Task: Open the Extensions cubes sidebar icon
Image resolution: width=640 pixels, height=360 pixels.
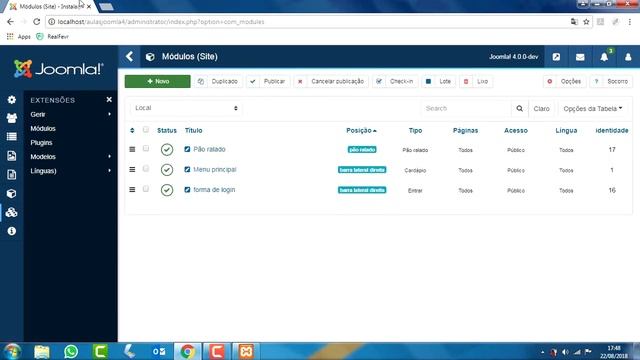Action: [x=11, y=212]
